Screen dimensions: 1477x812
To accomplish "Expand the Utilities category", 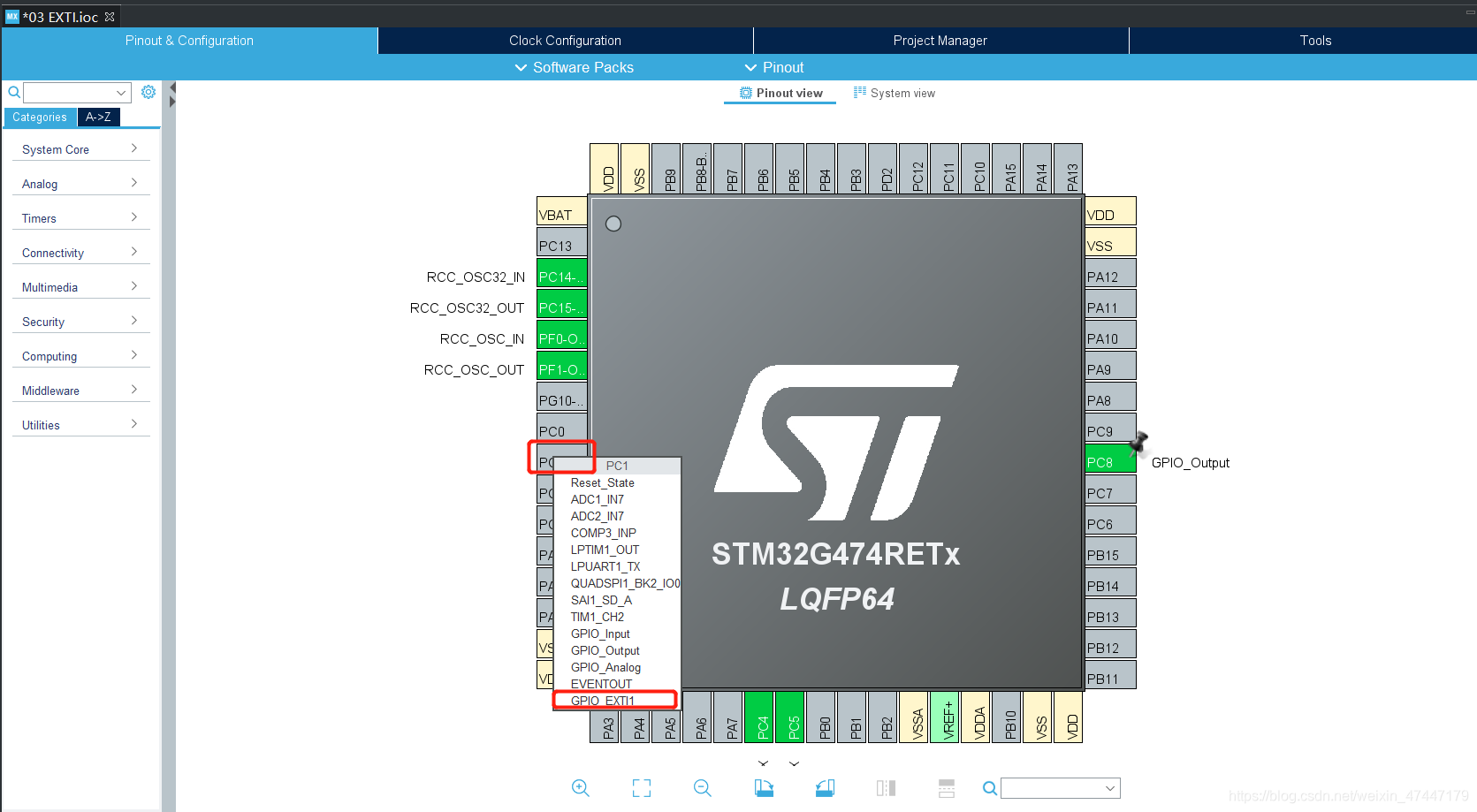I will click(x=80, y=425).
